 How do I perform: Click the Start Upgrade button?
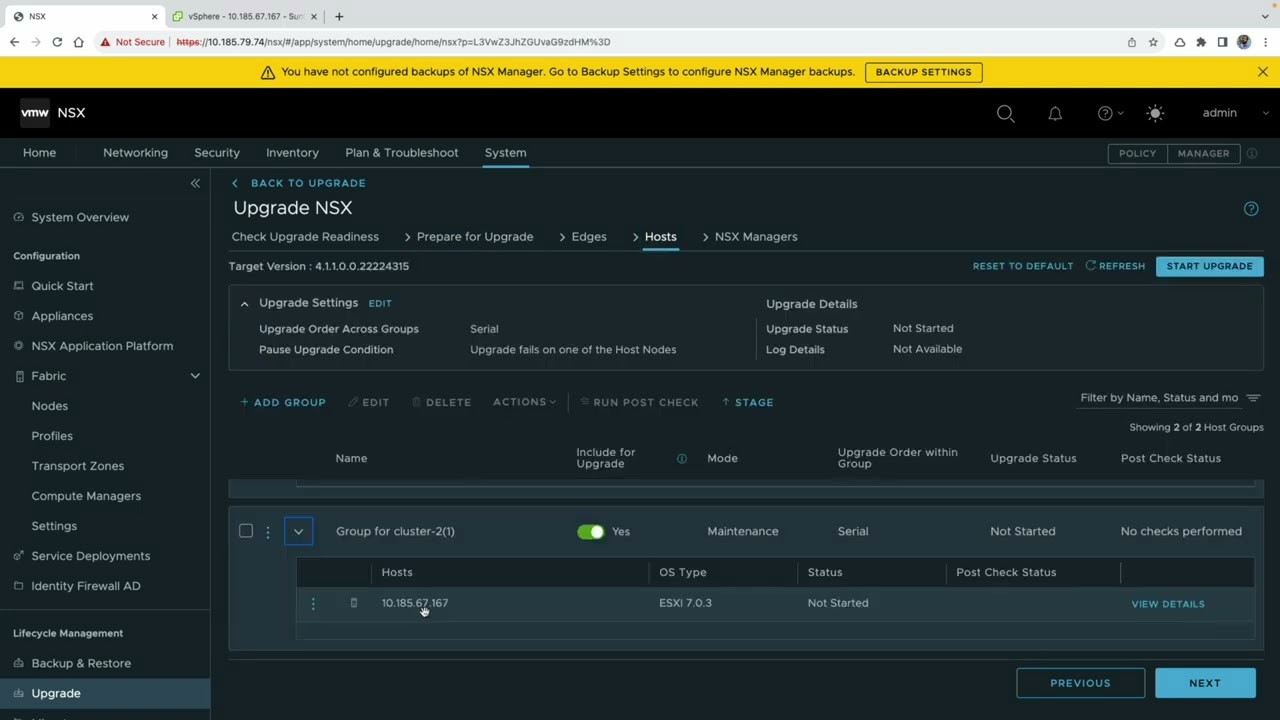[x=1209, y=266]
